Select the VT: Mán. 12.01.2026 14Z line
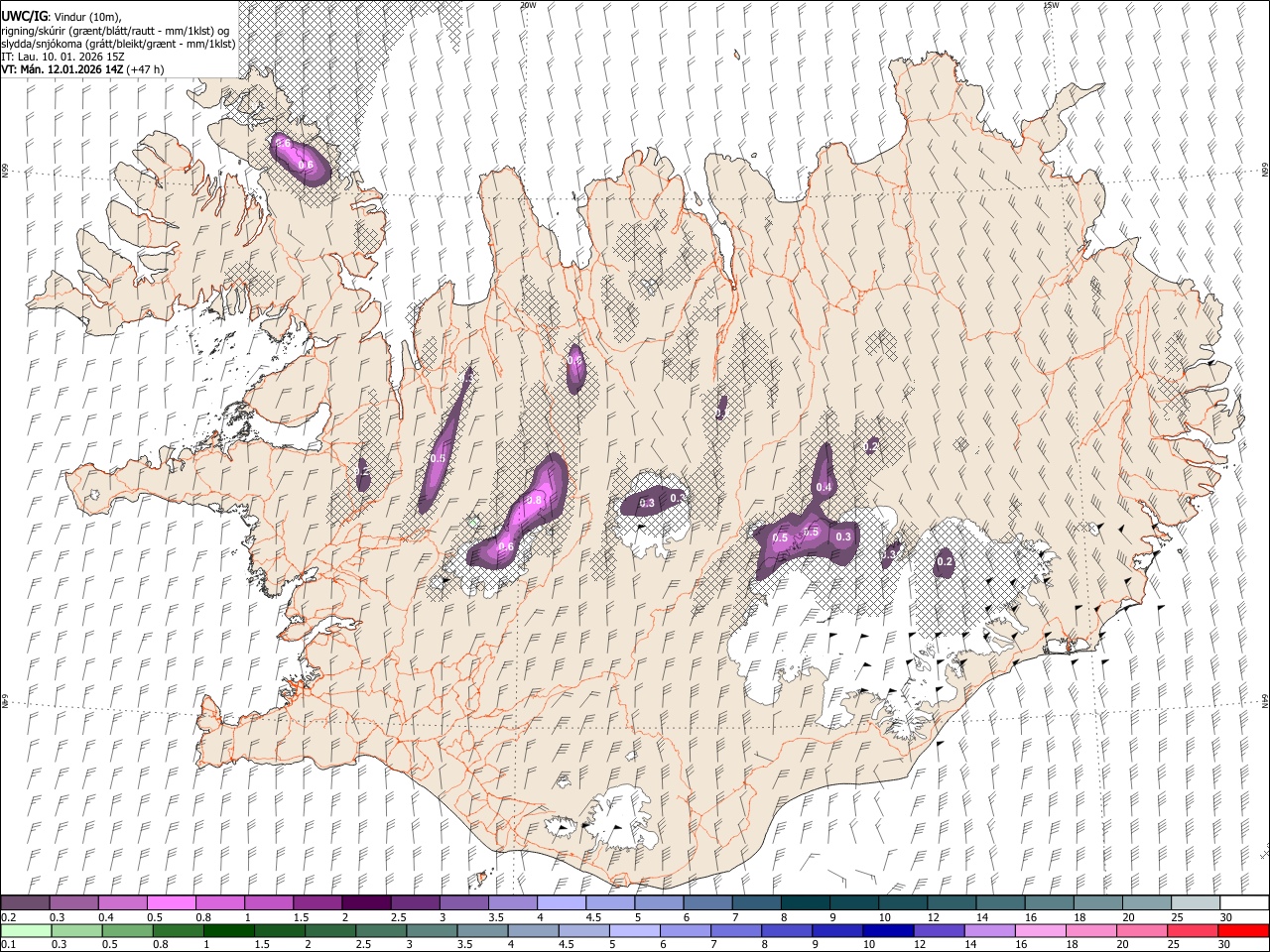1270x952 pixels. point(82,69)
